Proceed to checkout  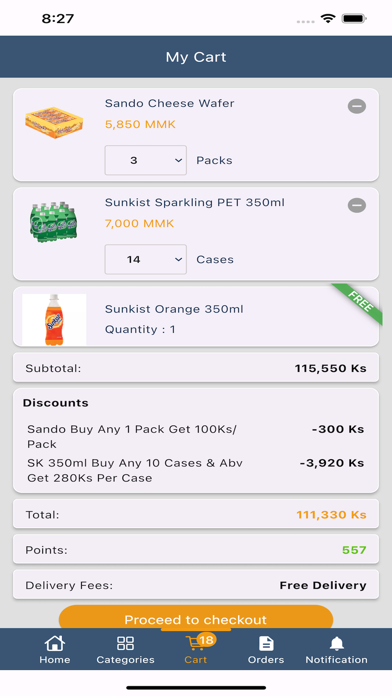(x=196, y=617)
